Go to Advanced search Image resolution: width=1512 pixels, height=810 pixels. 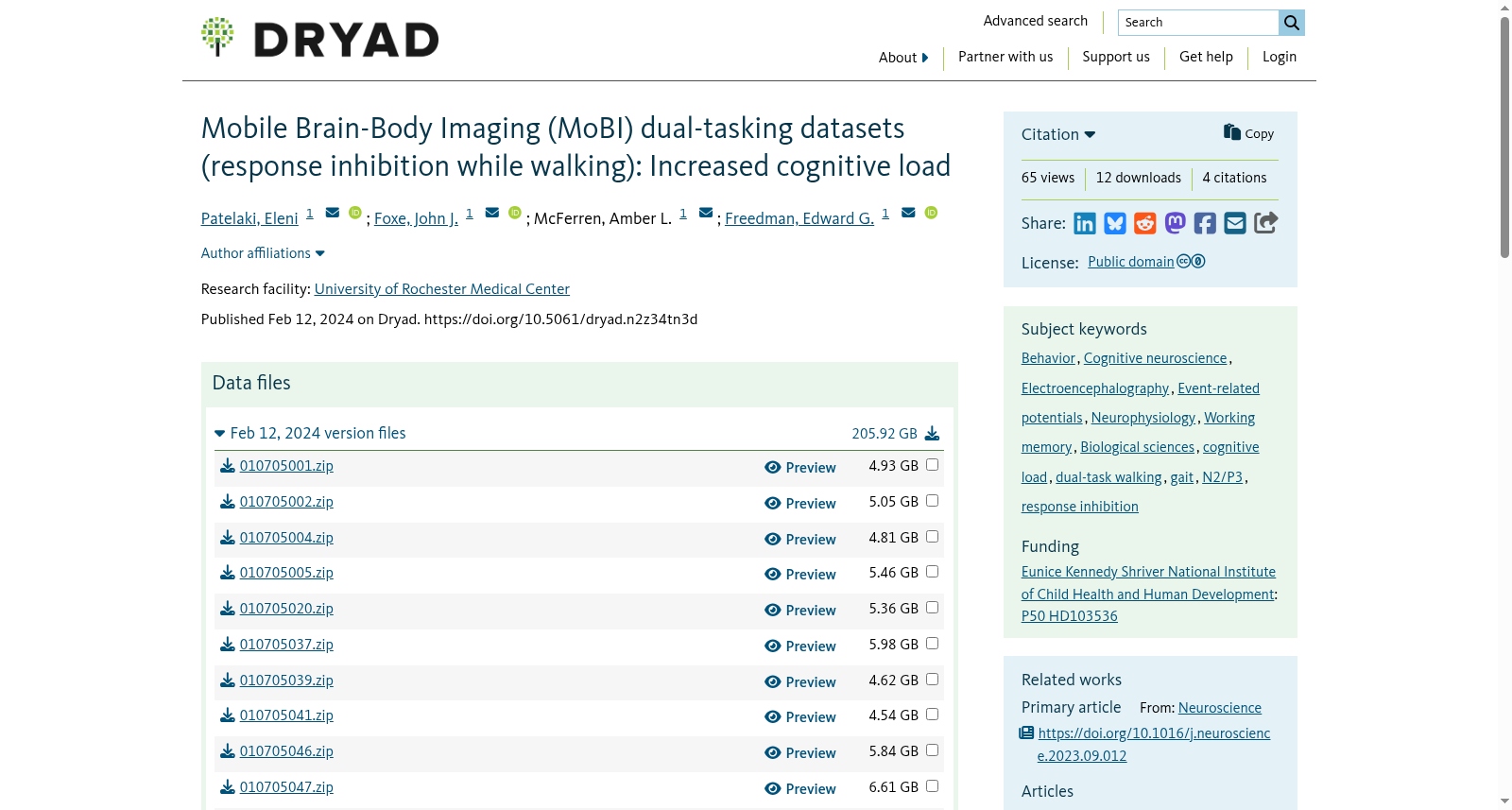tap(1036, 21)
